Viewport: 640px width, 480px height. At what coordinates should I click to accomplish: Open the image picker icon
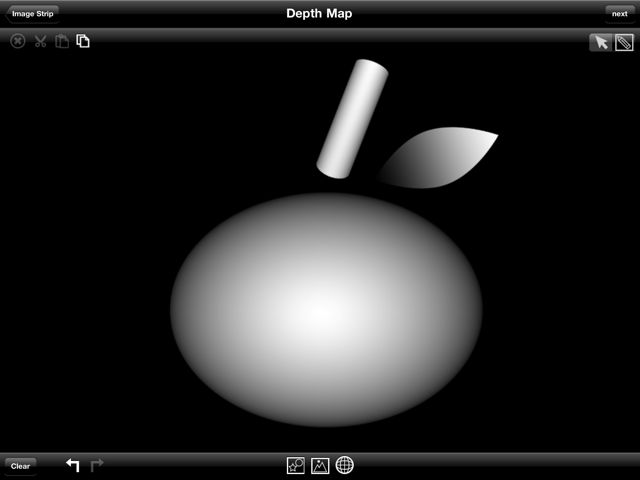[x=320, y=465]
